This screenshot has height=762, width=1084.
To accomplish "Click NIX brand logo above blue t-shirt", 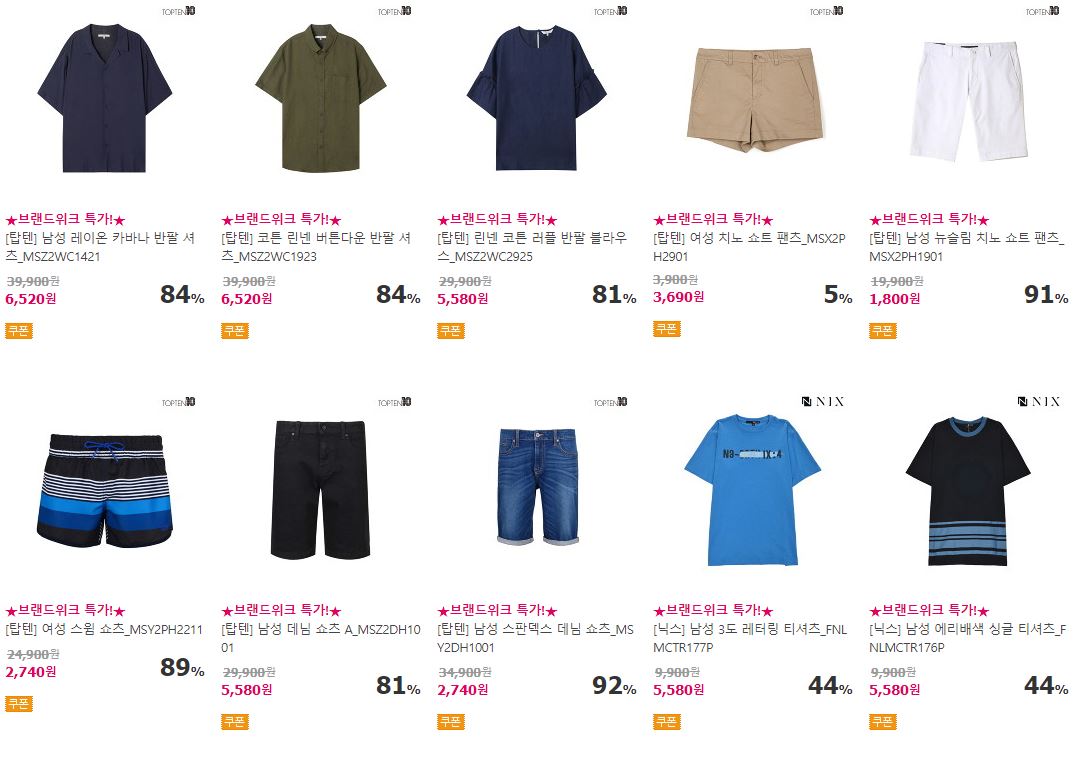I will pyautogui.click(x=823, y=402).
